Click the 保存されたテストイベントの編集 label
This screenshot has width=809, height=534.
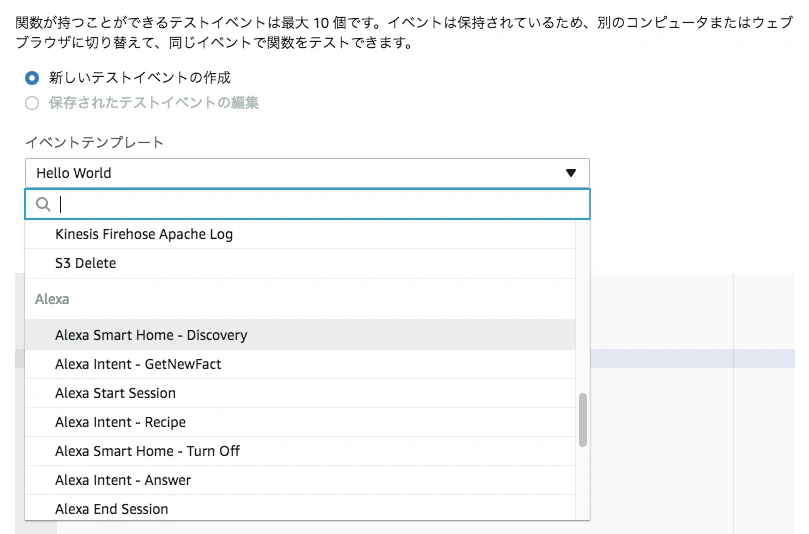point(154,103)
